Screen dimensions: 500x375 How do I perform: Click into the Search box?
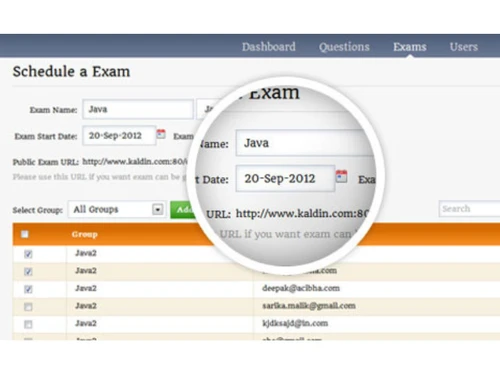pos(469,209)
